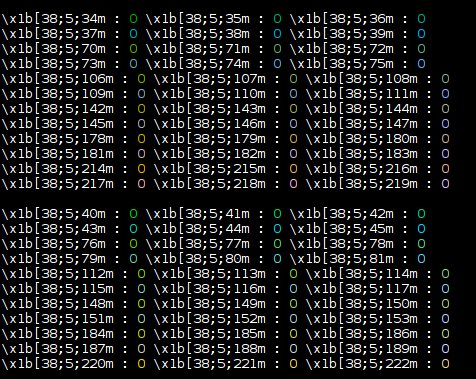
Task: Click the text \x1b[38;5;180m
Action: 362,139
